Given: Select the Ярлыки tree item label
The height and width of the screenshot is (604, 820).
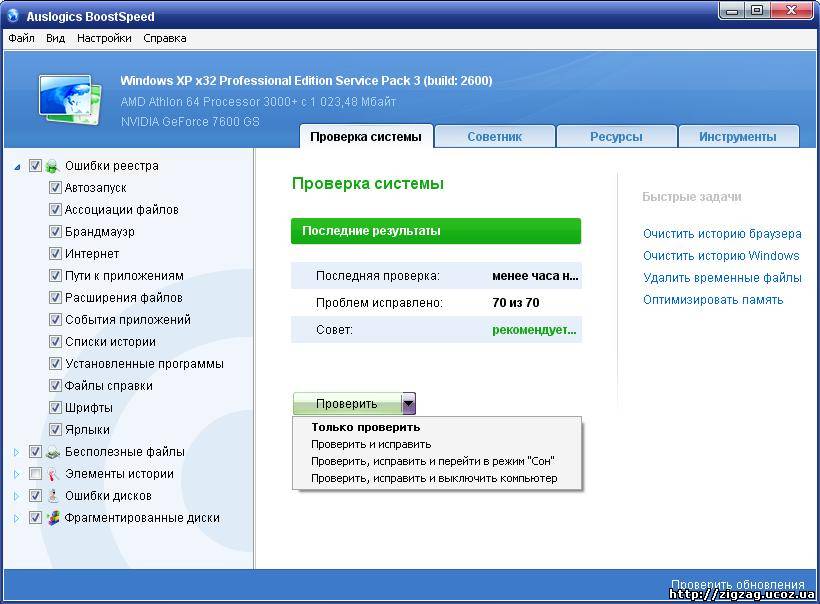Looking at the screenshot, I should click(87, 429).
